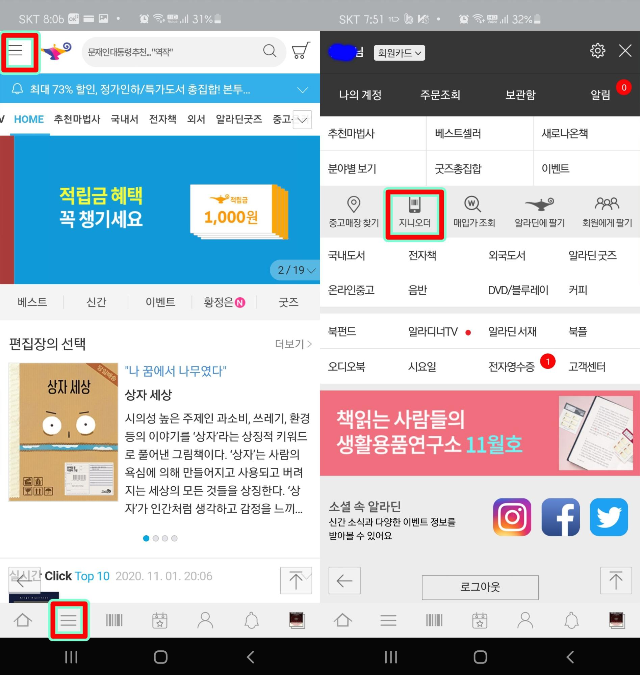The width and height of the screenshot is (640, 675).
Task: Tap scroll-to-top arrow in left screen
Action: click(296, 580)
